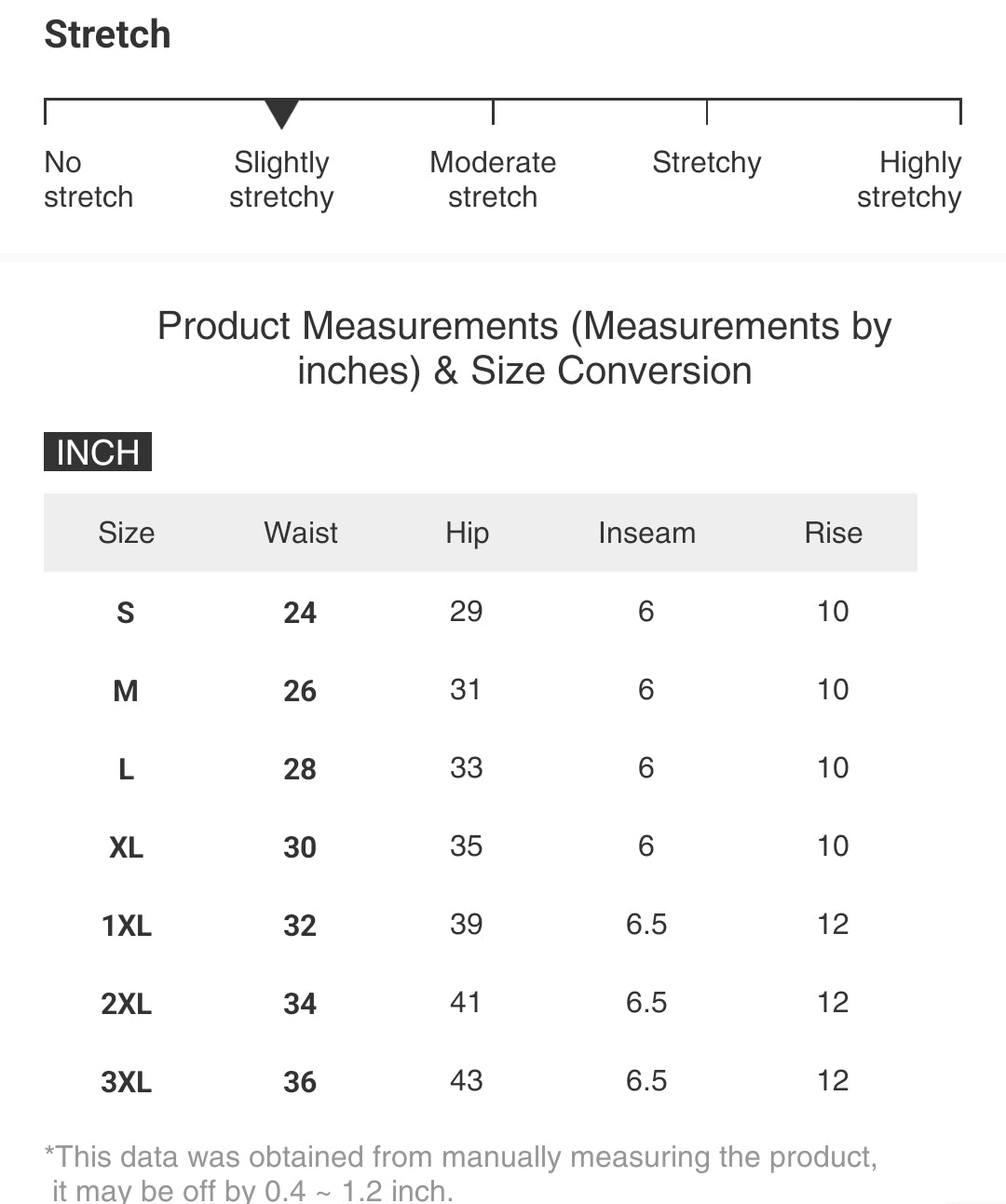Viewport: 1006px width, 1204px height.
Task: Click the manual measurement disclaimer note
Action: 461,1173
